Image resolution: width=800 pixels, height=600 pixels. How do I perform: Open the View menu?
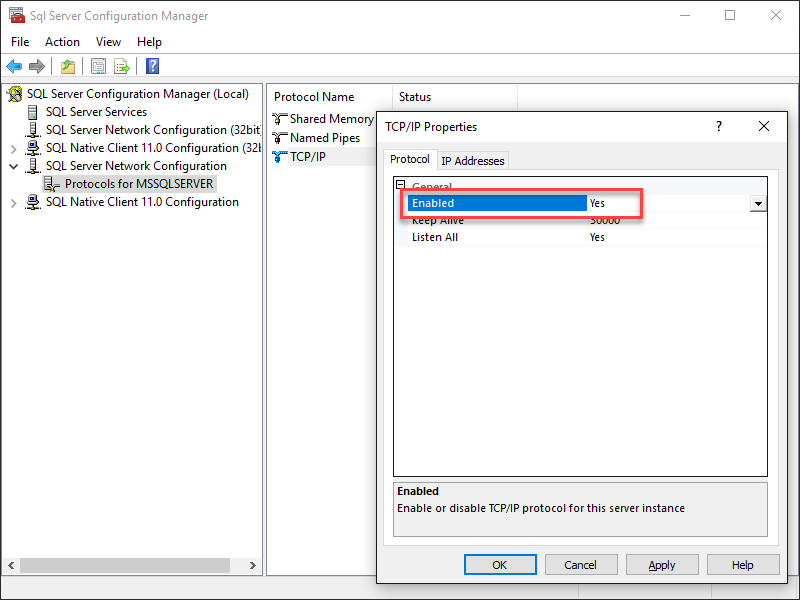click(108, 42)
